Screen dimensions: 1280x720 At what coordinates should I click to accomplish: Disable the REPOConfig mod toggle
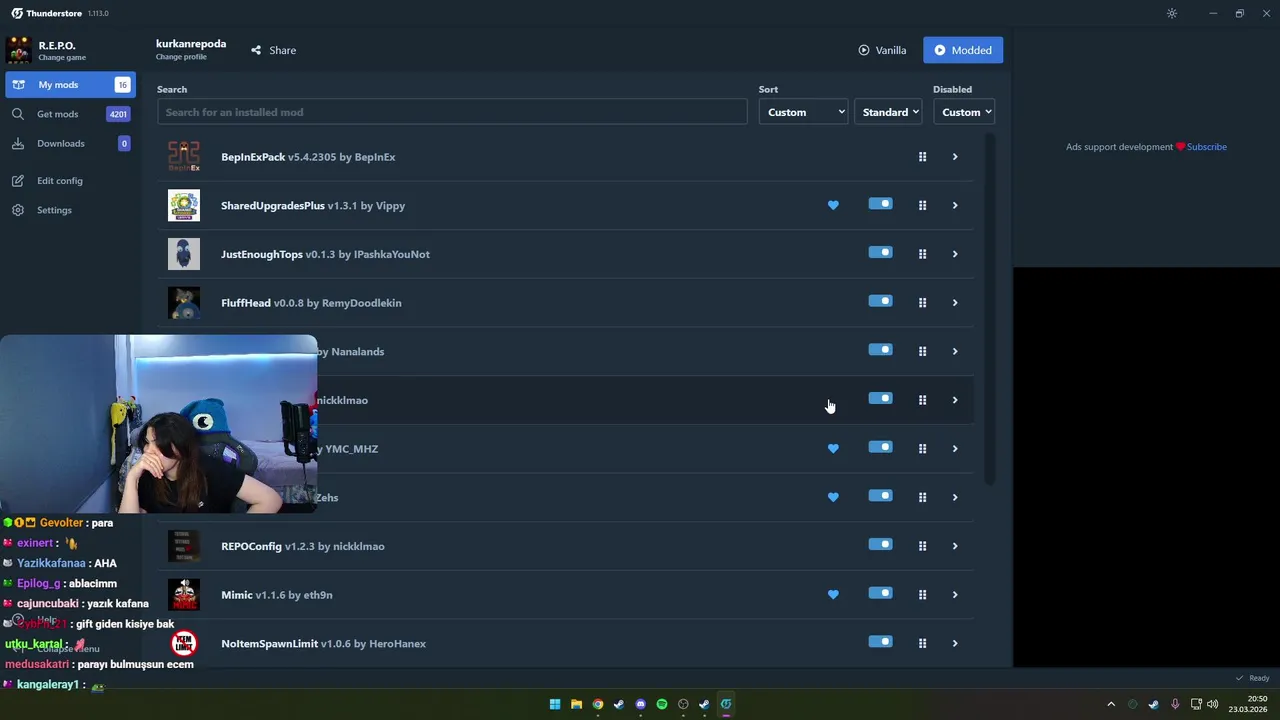880,545
